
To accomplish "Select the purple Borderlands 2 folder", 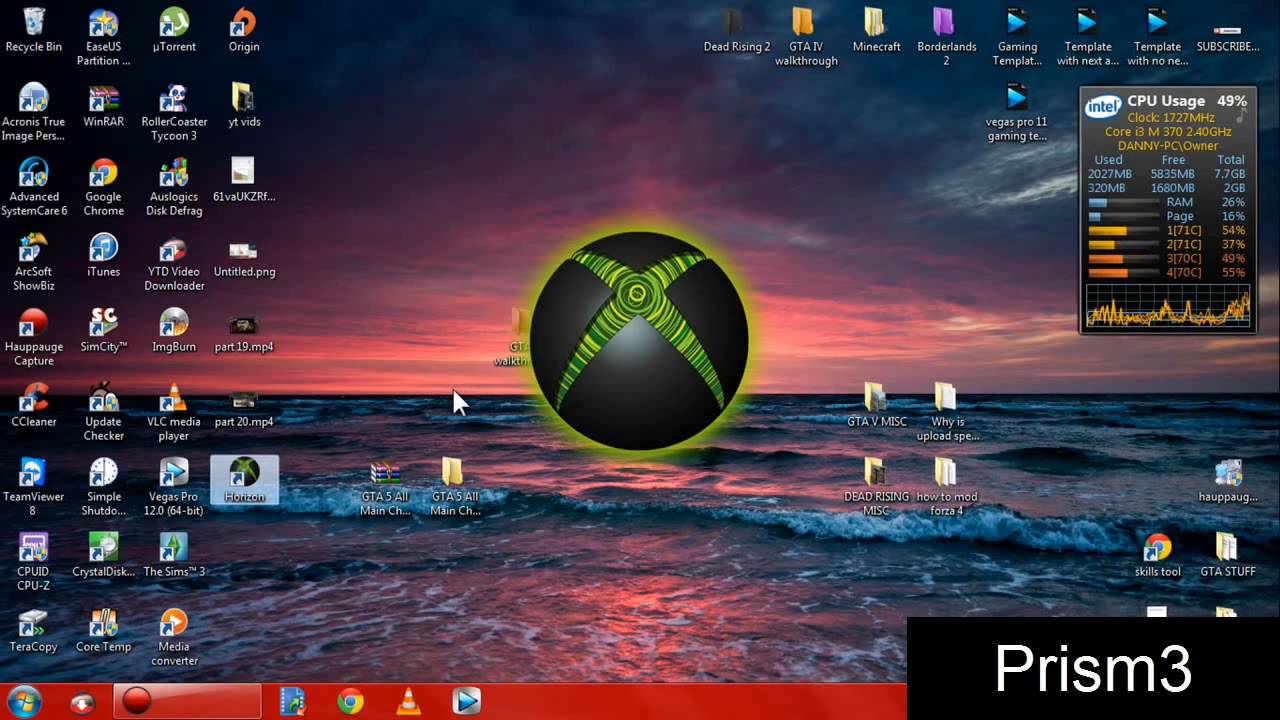I will [946, 37].
